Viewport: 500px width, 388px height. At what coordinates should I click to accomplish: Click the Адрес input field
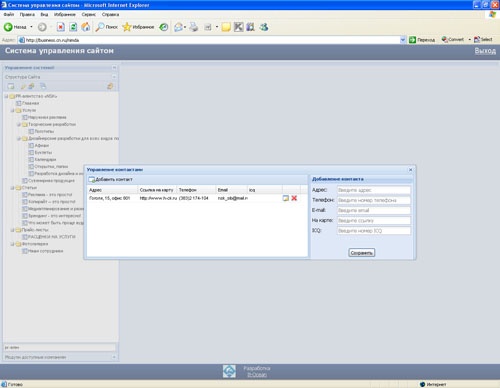374,190
